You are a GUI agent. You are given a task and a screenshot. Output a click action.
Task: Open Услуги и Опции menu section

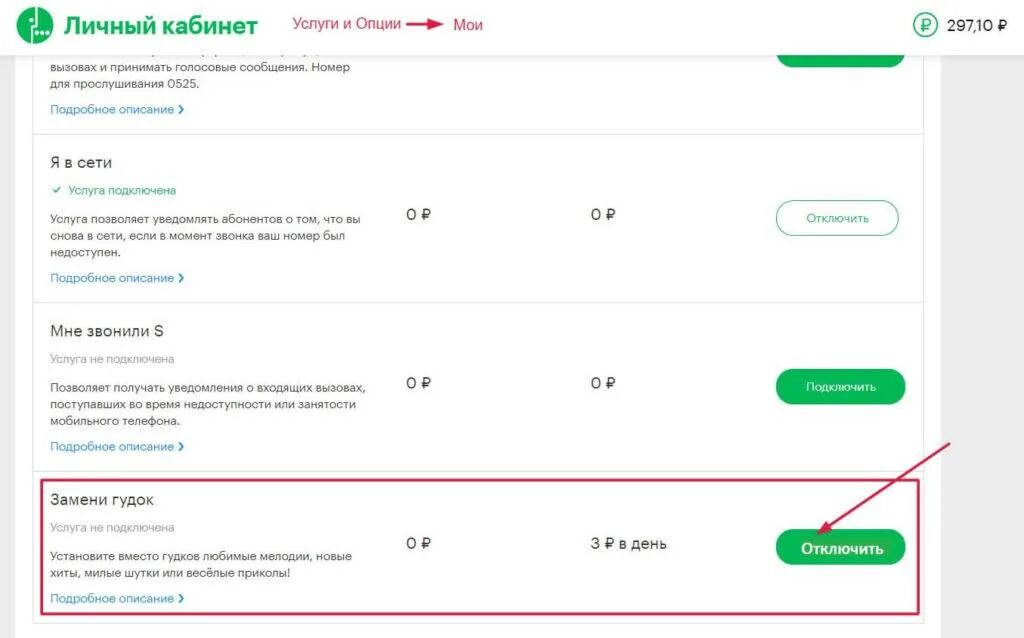346,24
